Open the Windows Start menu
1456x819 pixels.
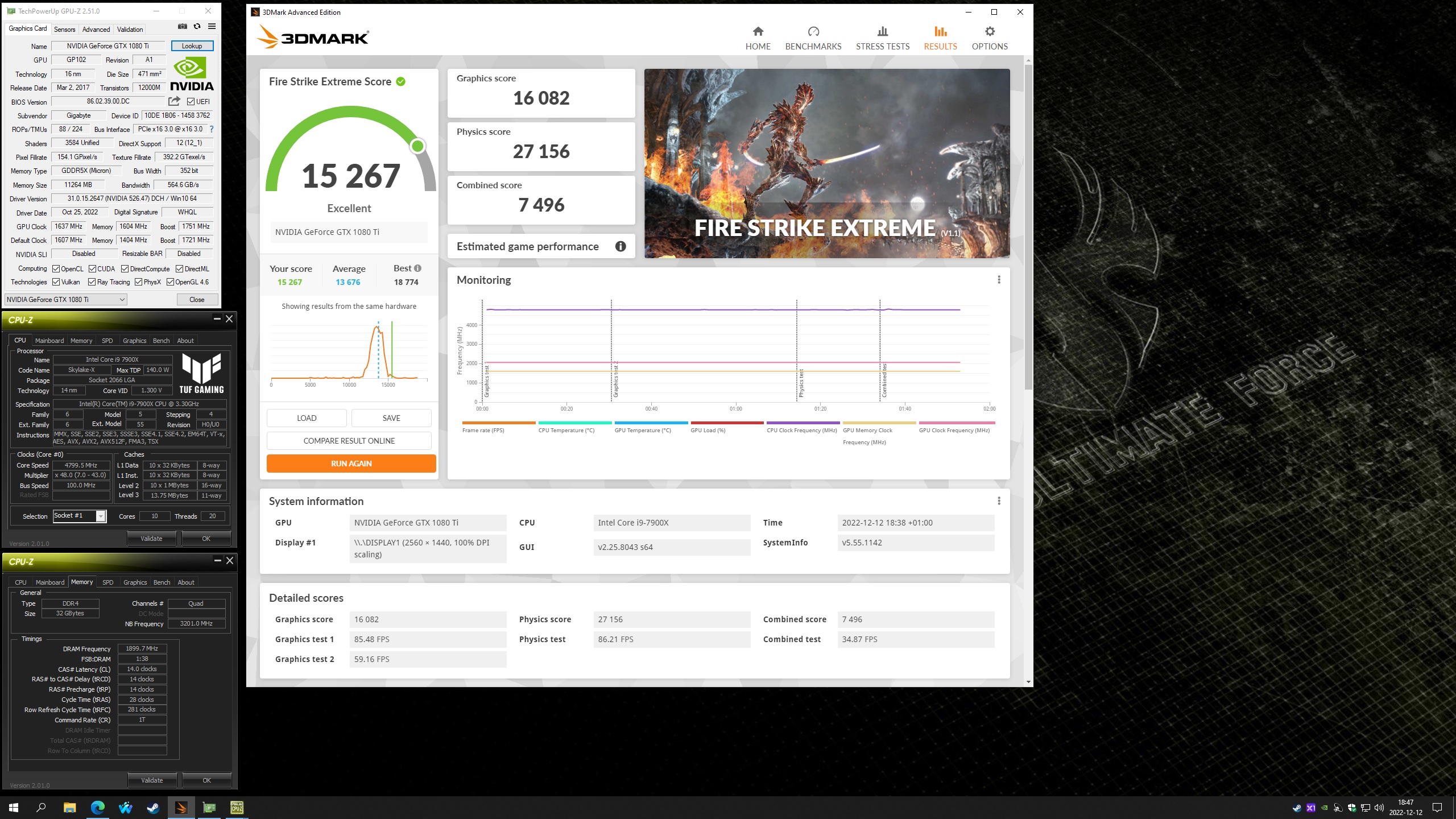14,807
